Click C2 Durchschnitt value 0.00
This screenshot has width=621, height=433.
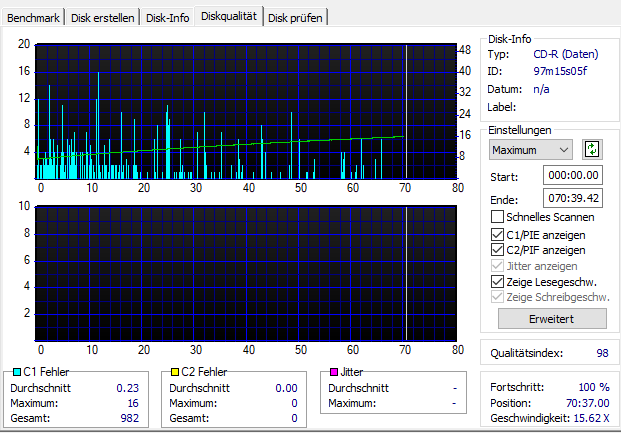286,388
